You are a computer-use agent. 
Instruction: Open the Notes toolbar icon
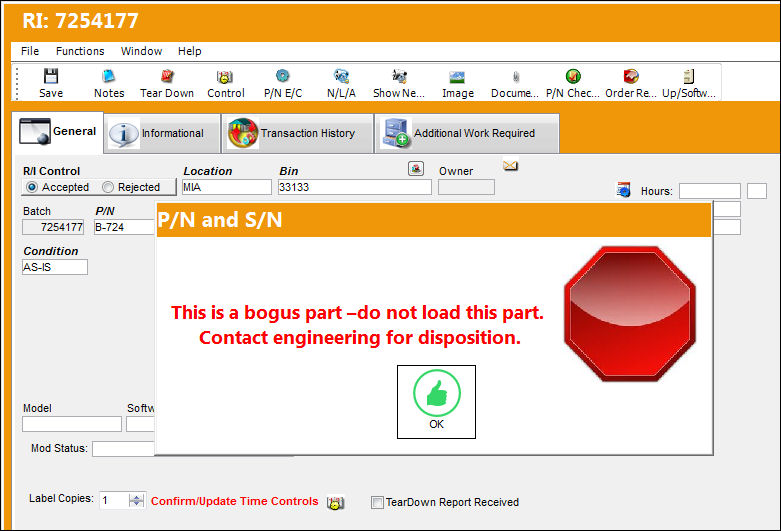109,76
